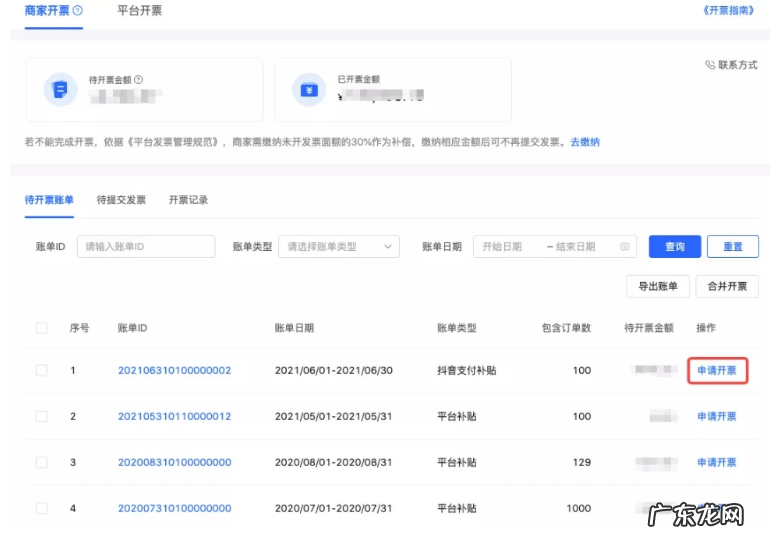Image resolution: width=782 pixels, height=544 pixels.
Task: Click the 联系方式 link
Action: tap(738, 65)
